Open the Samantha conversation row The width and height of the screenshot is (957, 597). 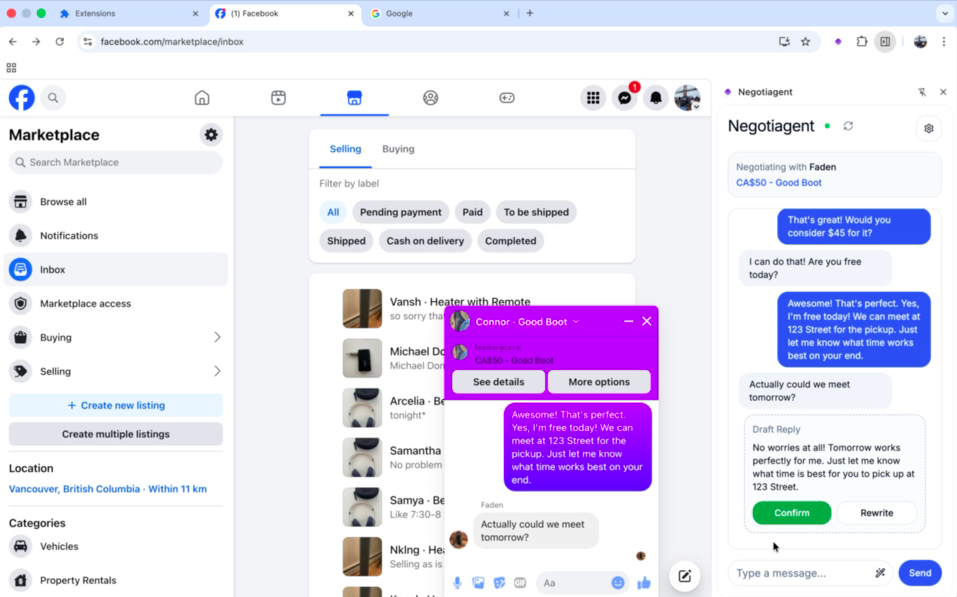pyautogui.click(x=394, y=457)
